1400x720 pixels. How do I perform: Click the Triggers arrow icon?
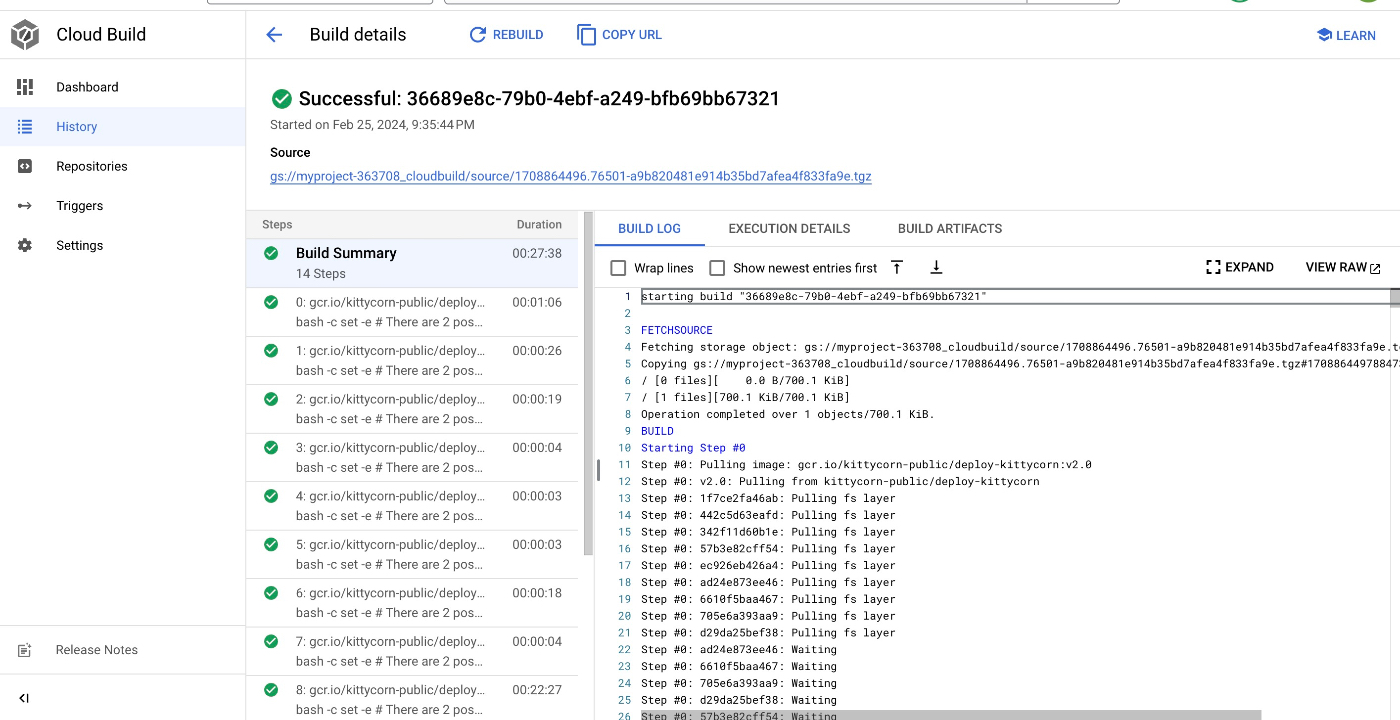[25, 206]
